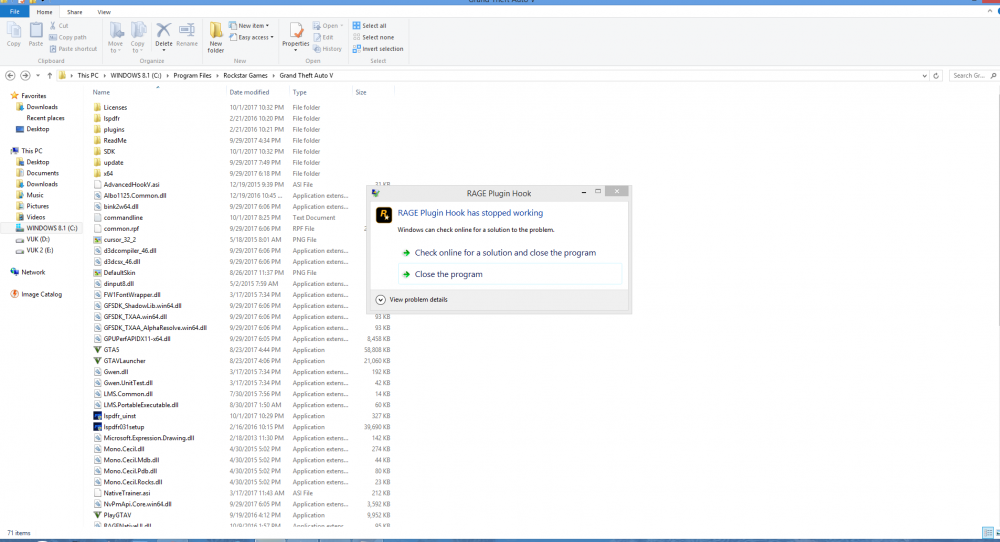This screenshot has width=1000, height=542.
Task: Open the New item dropdown
Action: pyautogui.click(x=249, y=26)
